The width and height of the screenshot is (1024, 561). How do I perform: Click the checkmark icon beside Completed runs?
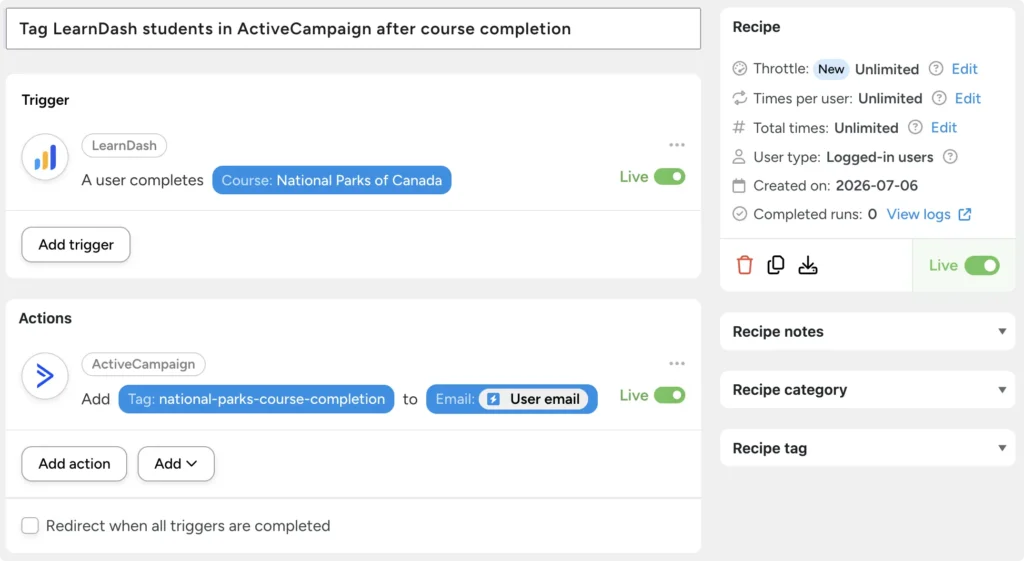click(739, 214)
